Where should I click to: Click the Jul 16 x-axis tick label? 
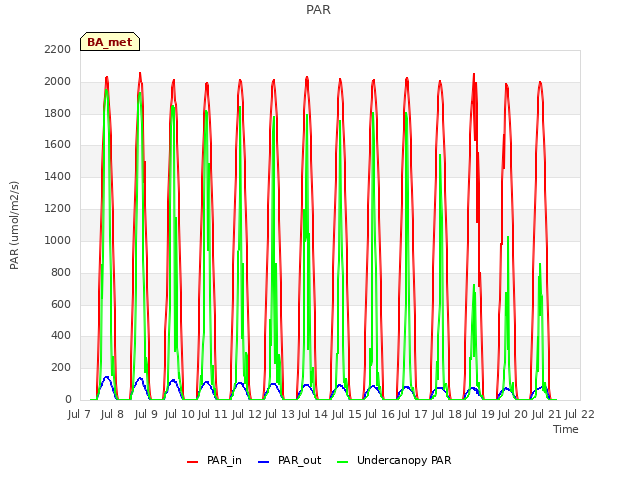pos(380,414)
